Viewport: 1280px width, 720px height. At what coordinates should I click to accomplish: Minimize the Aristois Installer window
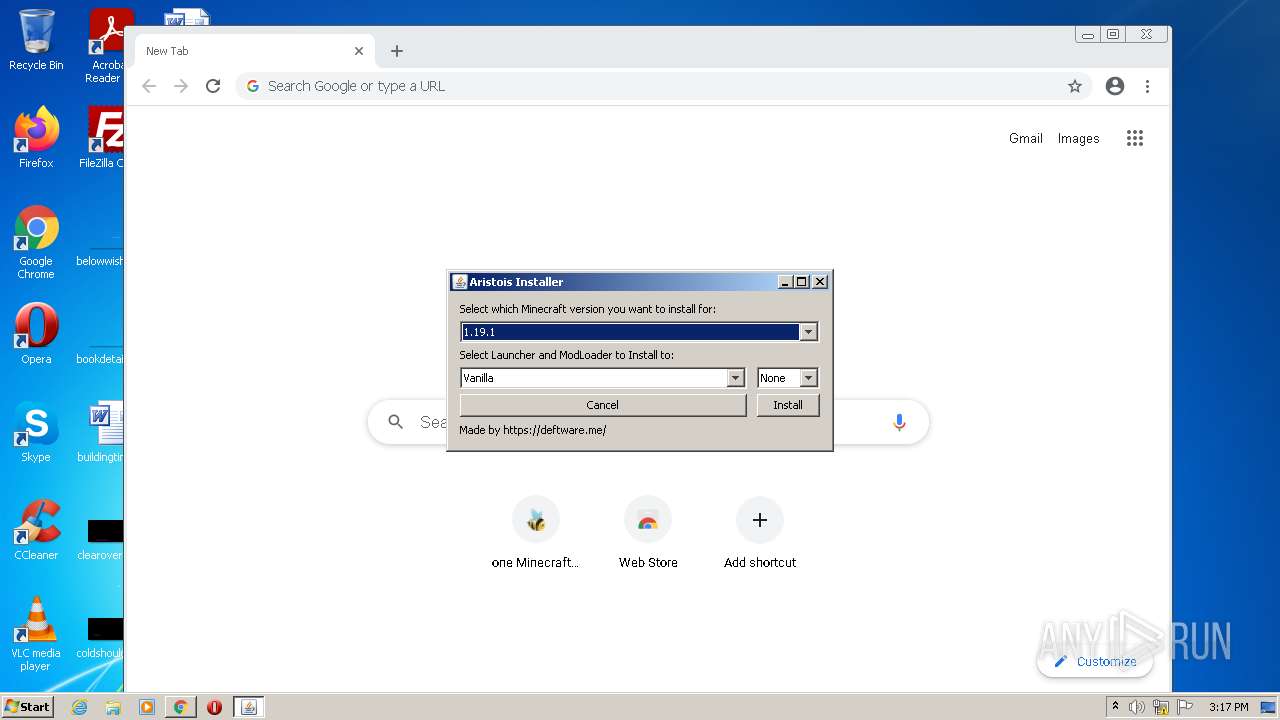(785, 282)
